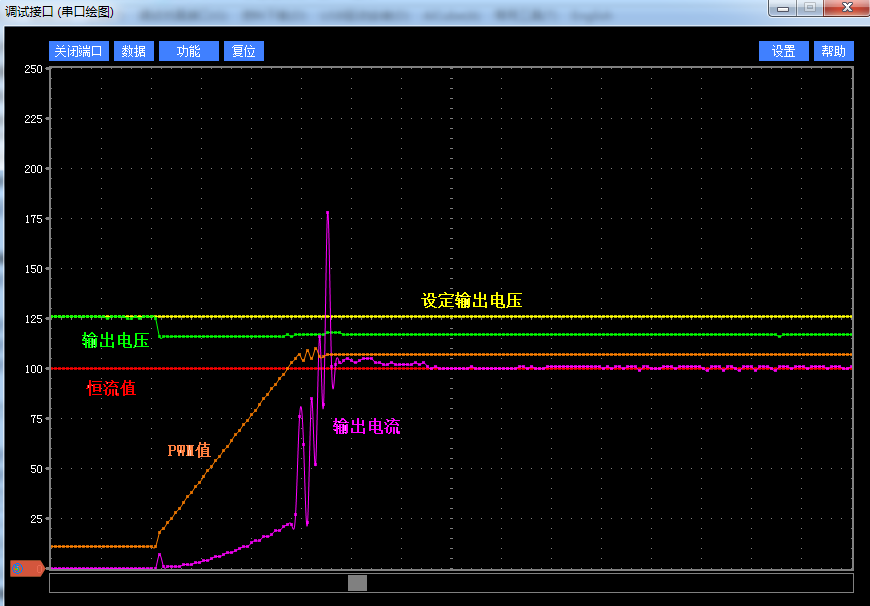Click the 250 y-axis value
This screenshot has height=606, width=870.
33,69
